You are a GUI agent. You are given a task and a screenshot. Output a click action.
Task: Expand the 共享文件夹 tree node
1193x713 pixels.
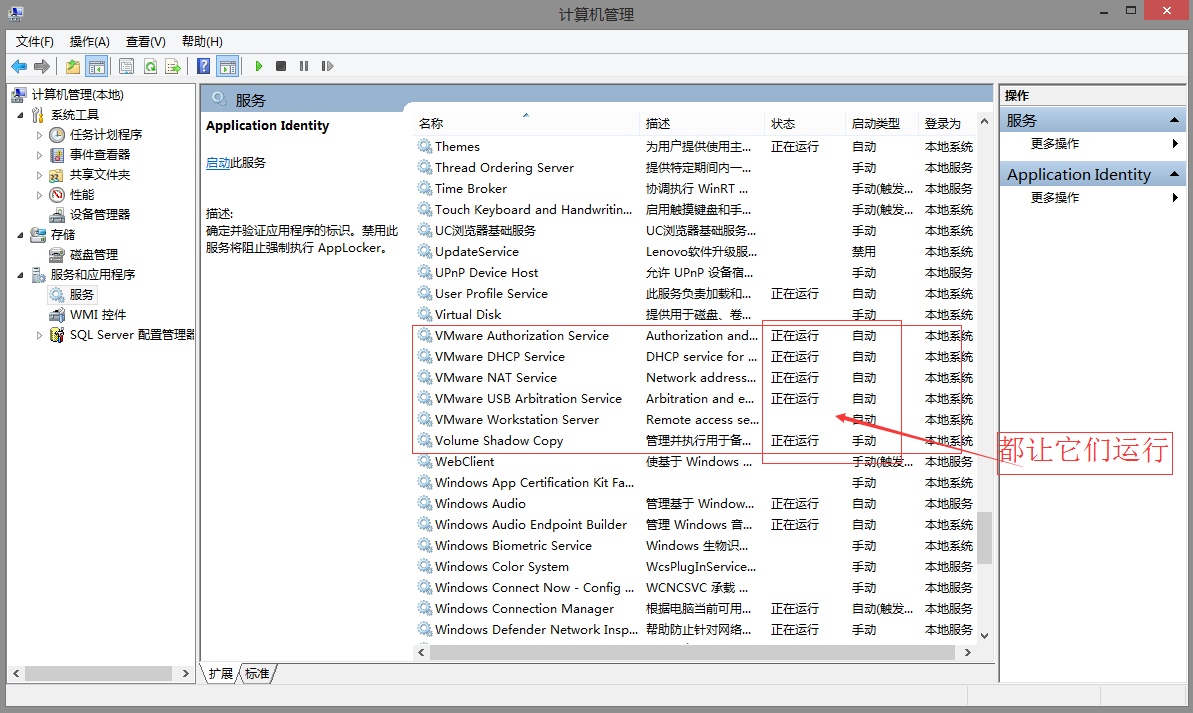point(40,175)
